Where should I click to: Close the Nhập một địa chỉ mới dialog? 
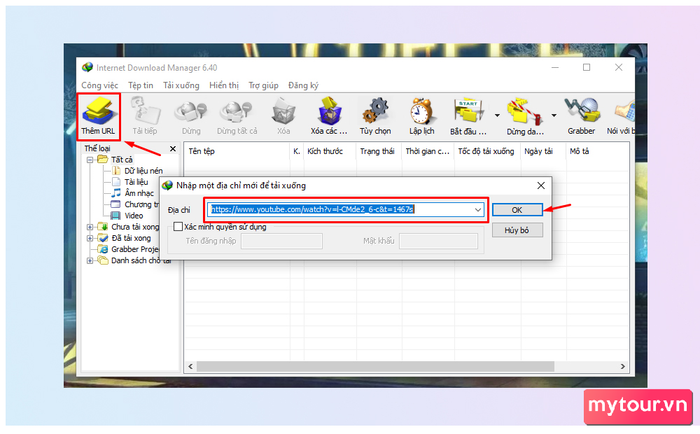(541, 185)
